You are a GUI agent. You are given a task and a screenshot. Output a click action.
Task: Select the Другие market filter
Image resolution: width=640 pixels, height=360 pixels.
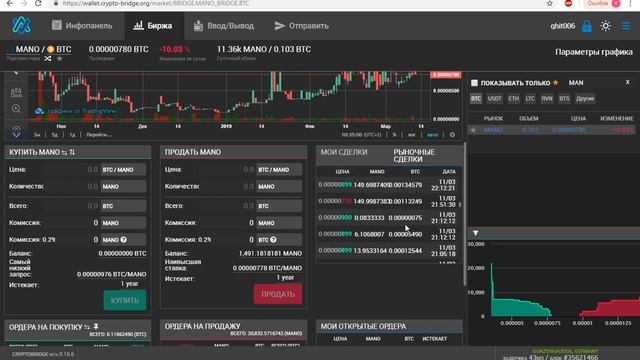[x=585, y=98]
